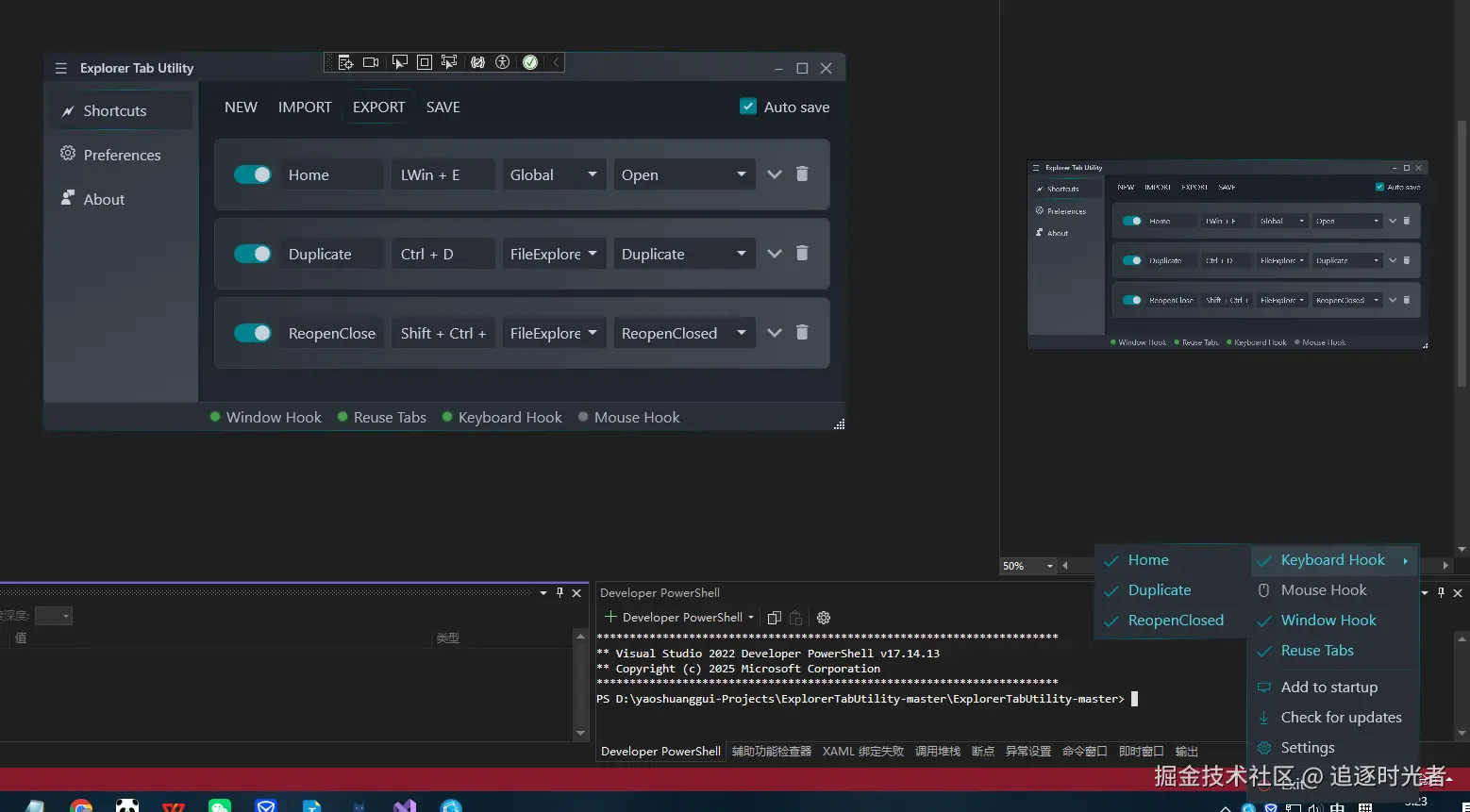This screenshot has height=812, width=1470.
Task: Toggle Keyboard Hook in tray menu
Action: [1334, 560]
